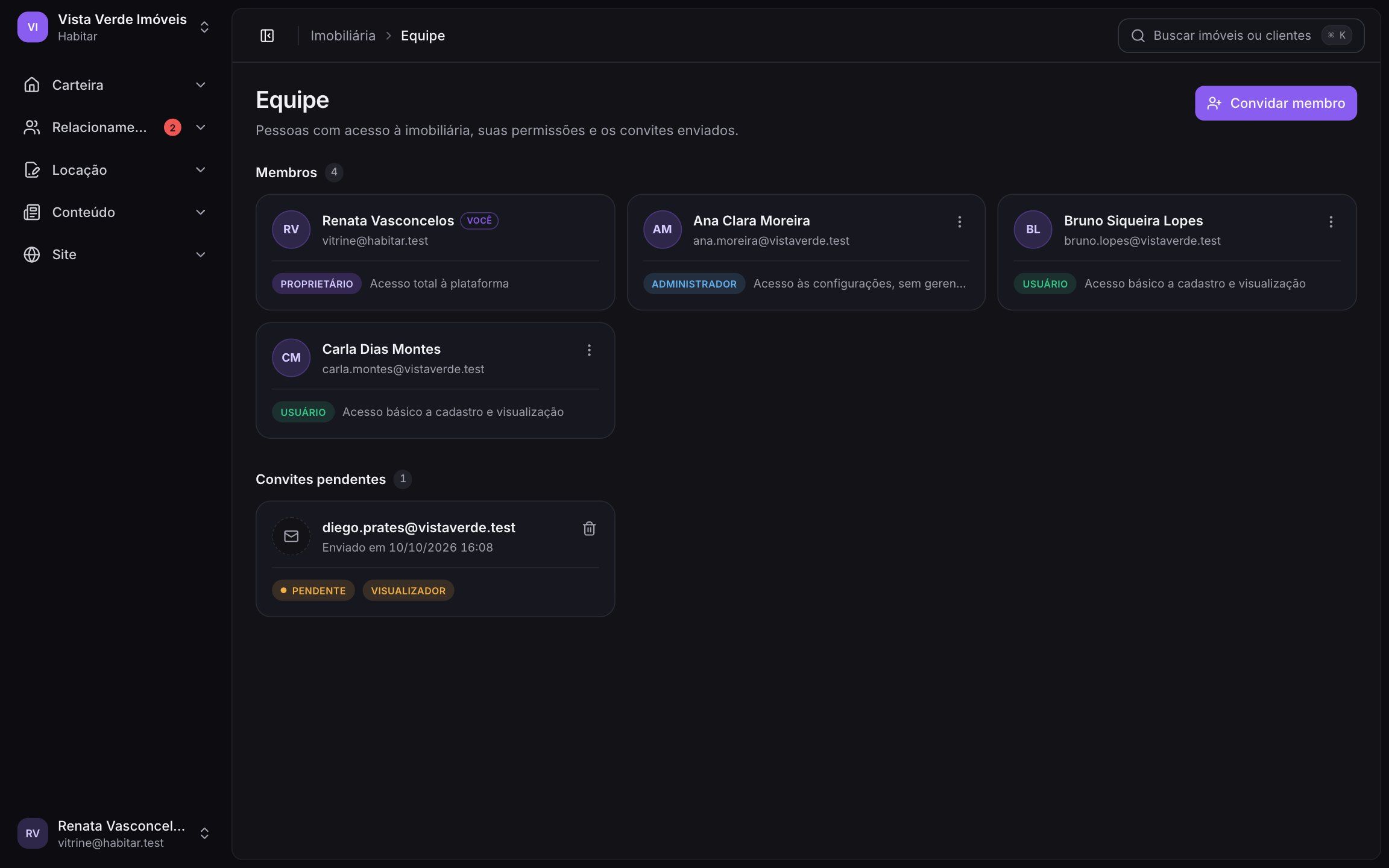This screenshot has height=868, width=1389.
Task: Focus the Buscar imóveis ou clientes field
Action: click(x=1241, y=36)
